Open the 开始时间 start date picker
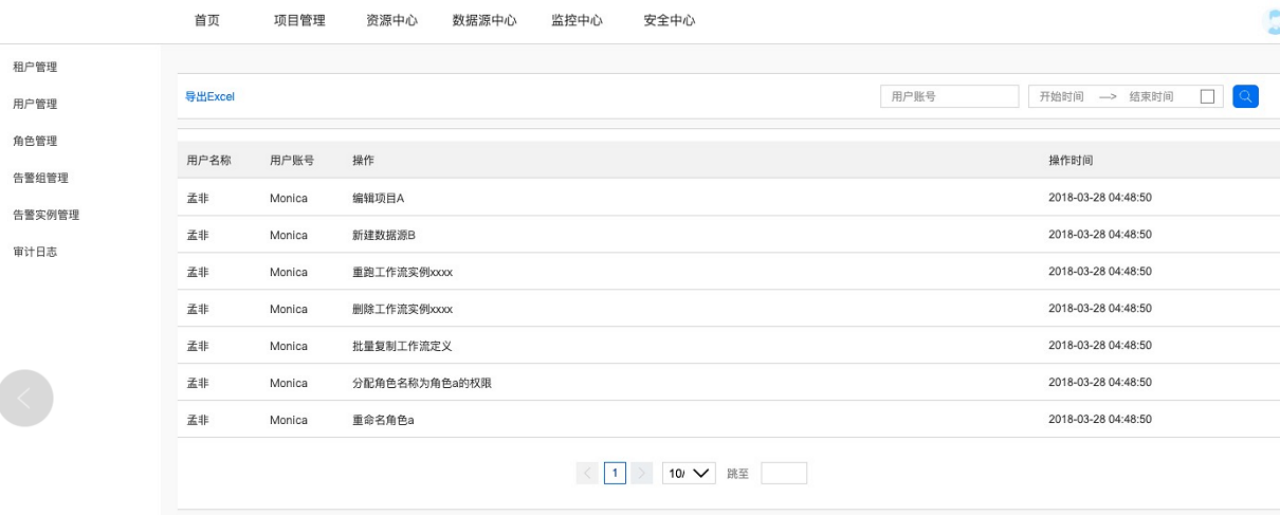1280x515 pixels. coord(1061,97)
